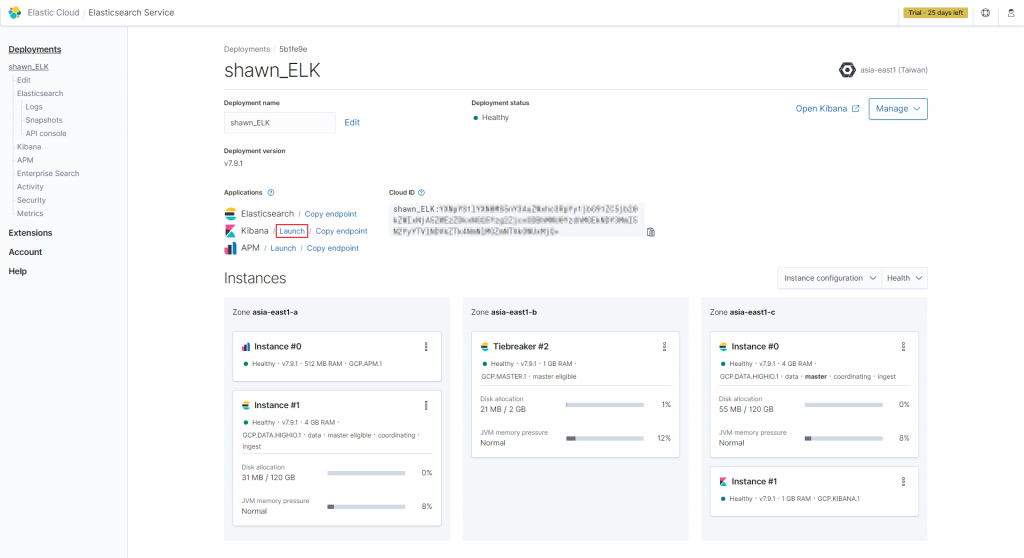Click Tiebreaker #2 disk allocation bar
1024x558 pixels.
pos(605,405)
